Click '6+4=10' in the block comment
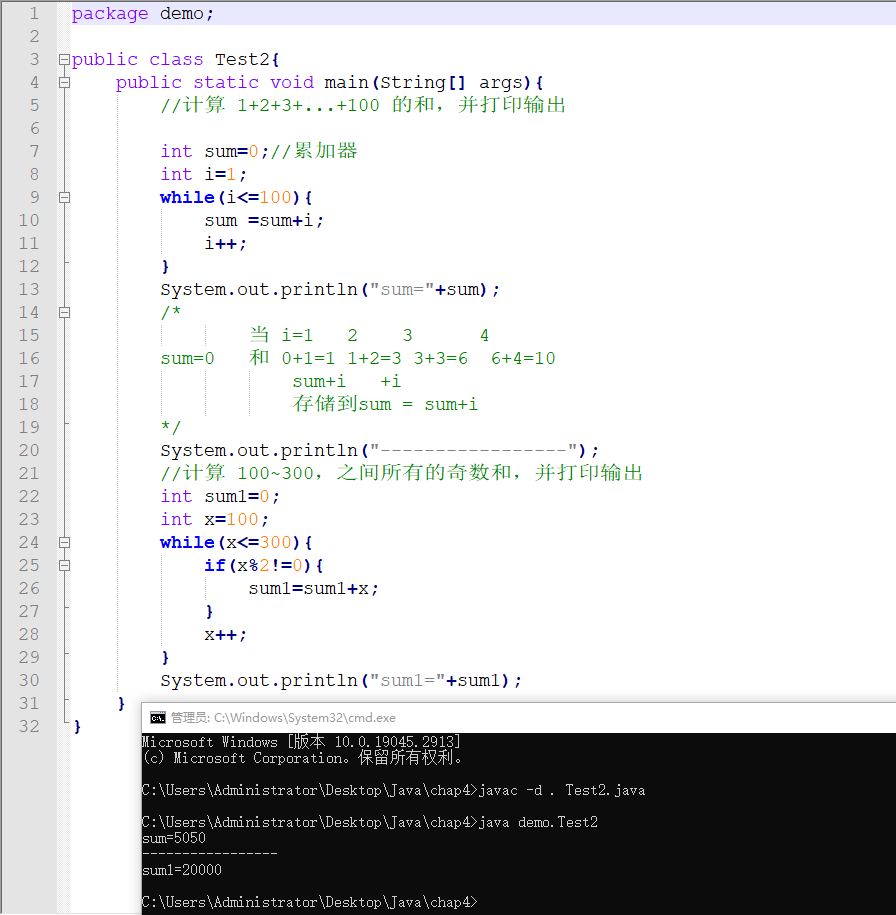The height and width of the screenshot is (915, 896). click(523, 358)
